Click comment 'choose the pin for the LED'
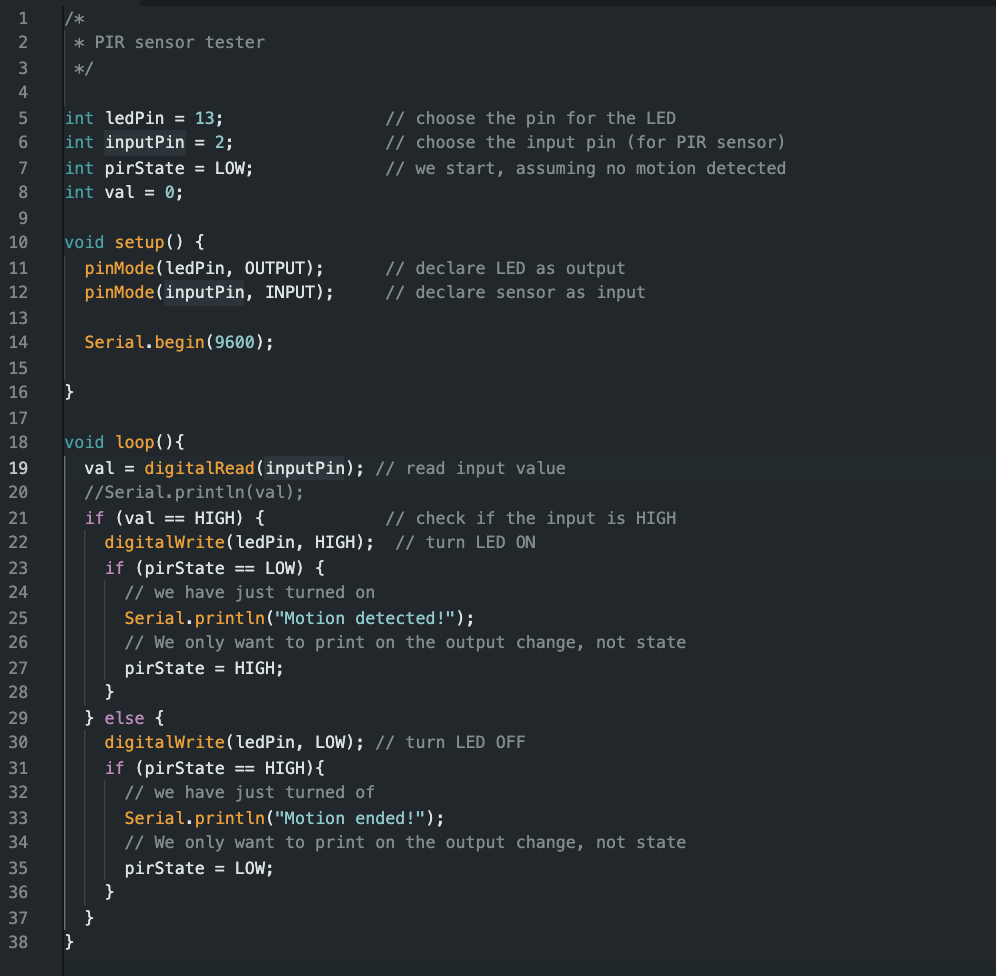Viewport: 996px width, 976px height. pos(546,118)
